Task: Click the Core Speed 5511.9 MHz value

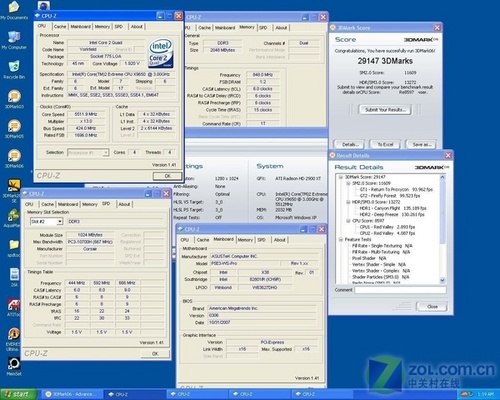Action: pyautogui.click(x=86, y=114)
